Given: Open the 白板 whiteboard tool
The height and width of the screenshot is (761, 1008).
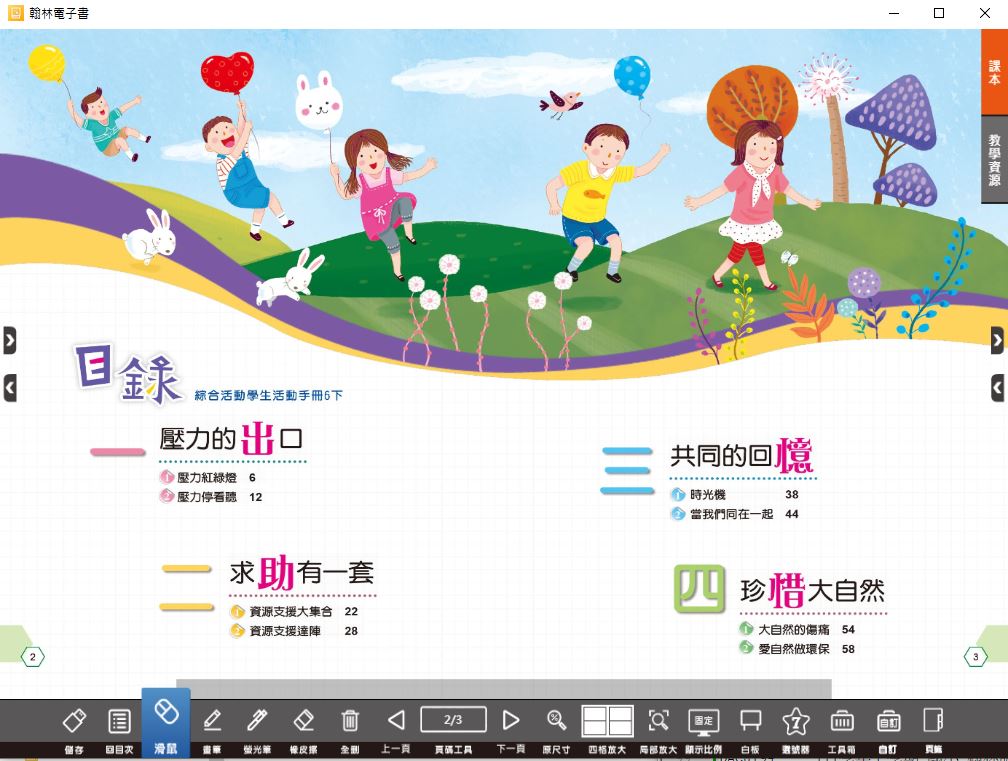Looking at the screenshot, I should [750, 721].
